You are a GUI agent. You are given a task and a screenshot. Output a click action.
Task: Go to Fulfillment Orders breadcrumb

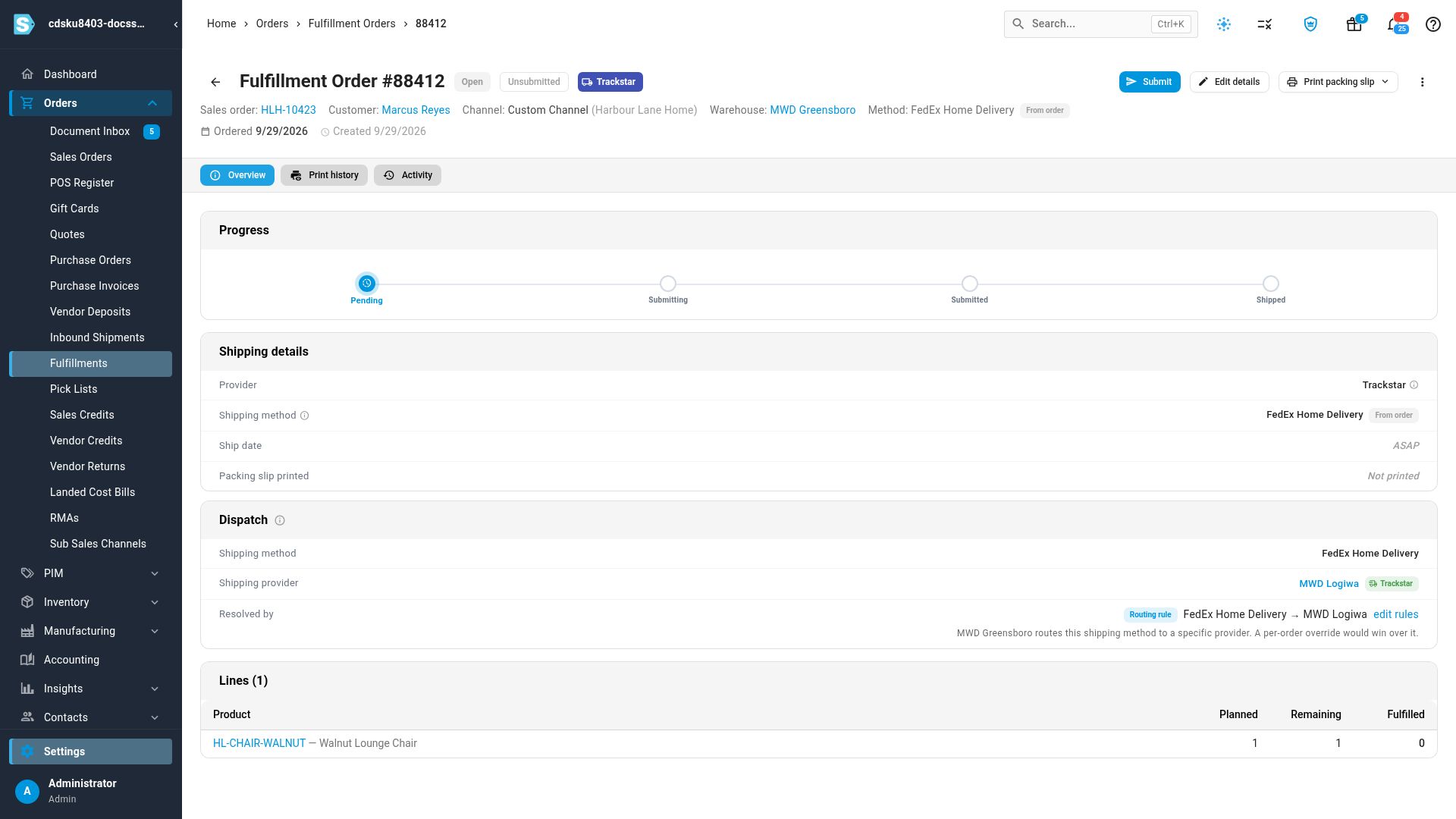pos(352,24)
